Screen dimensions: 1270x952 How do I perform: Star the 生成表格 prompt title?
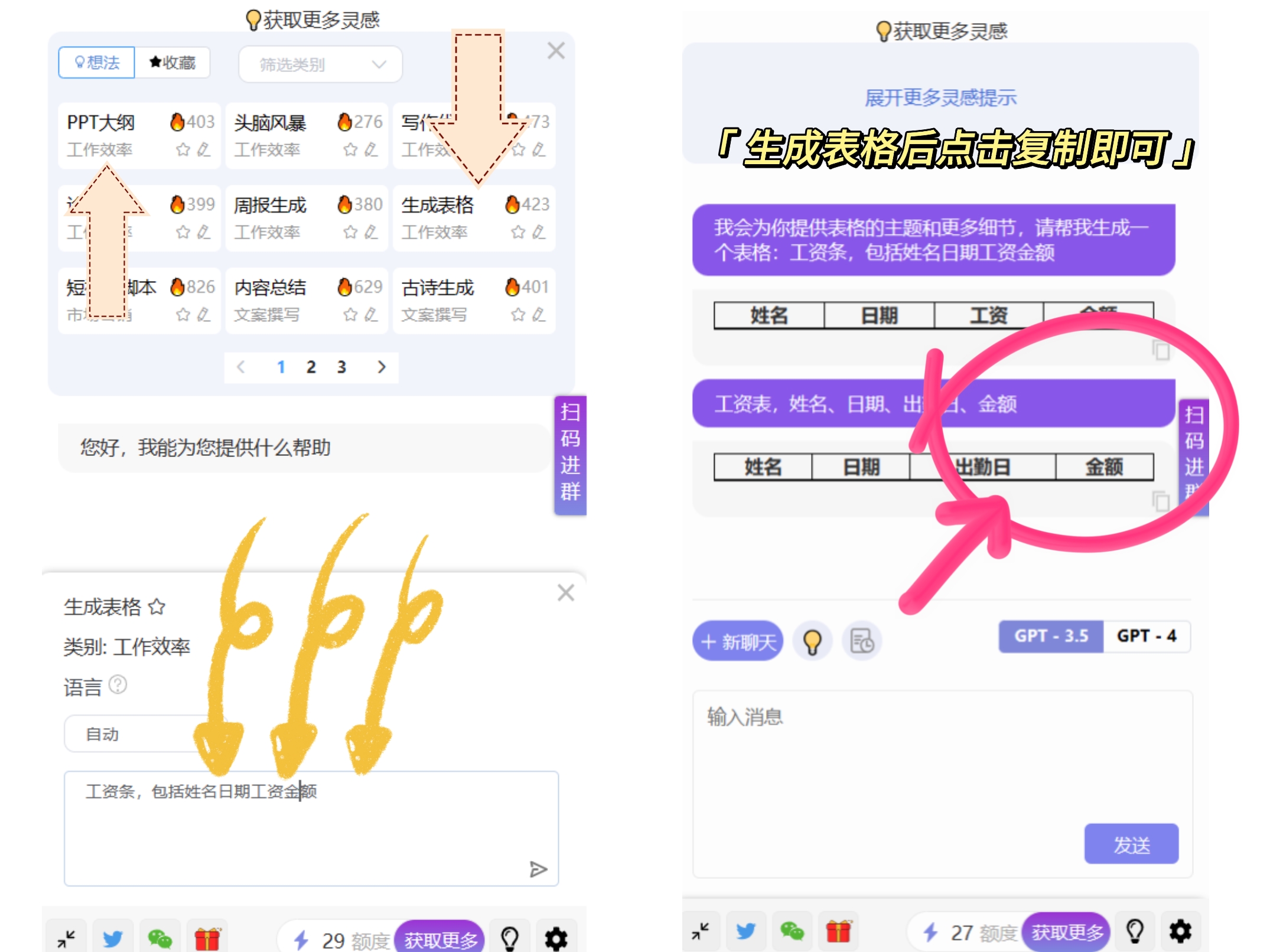pyautogui.click(x=157, y=607)
